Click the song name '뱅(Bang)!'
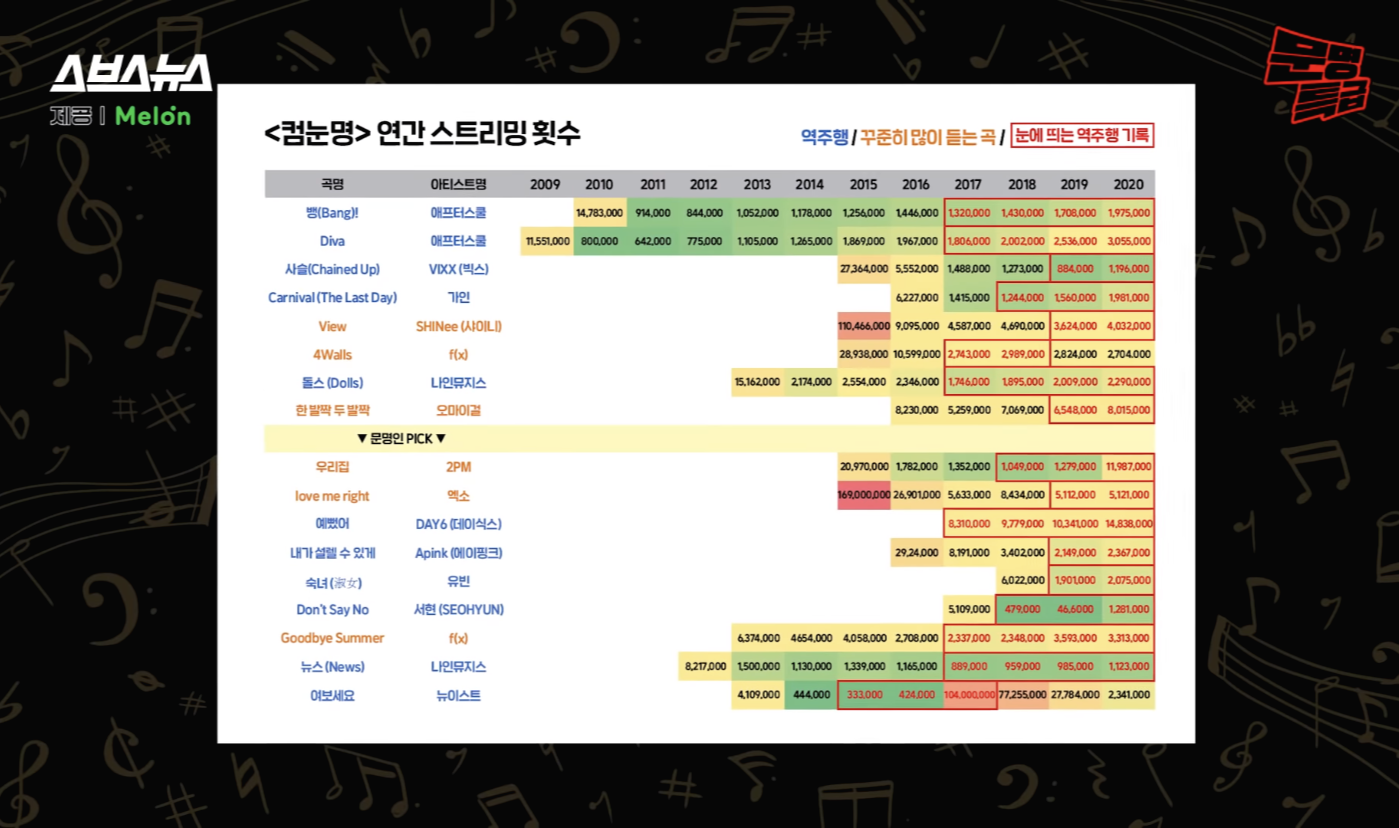The height and width of the screenshot is (828, 1399). [x=333, y=213]
